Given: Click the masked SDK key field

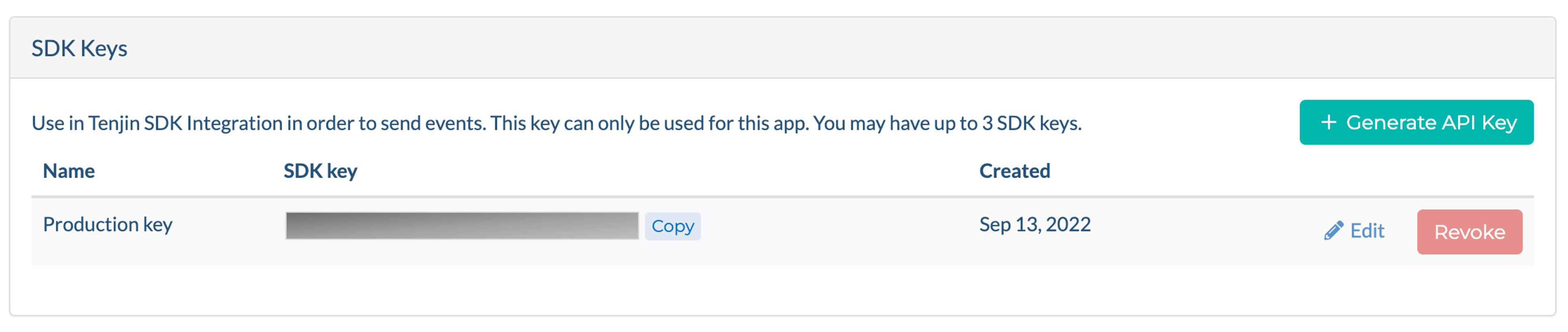Looking at the screenshot, I should coord(462,226).
